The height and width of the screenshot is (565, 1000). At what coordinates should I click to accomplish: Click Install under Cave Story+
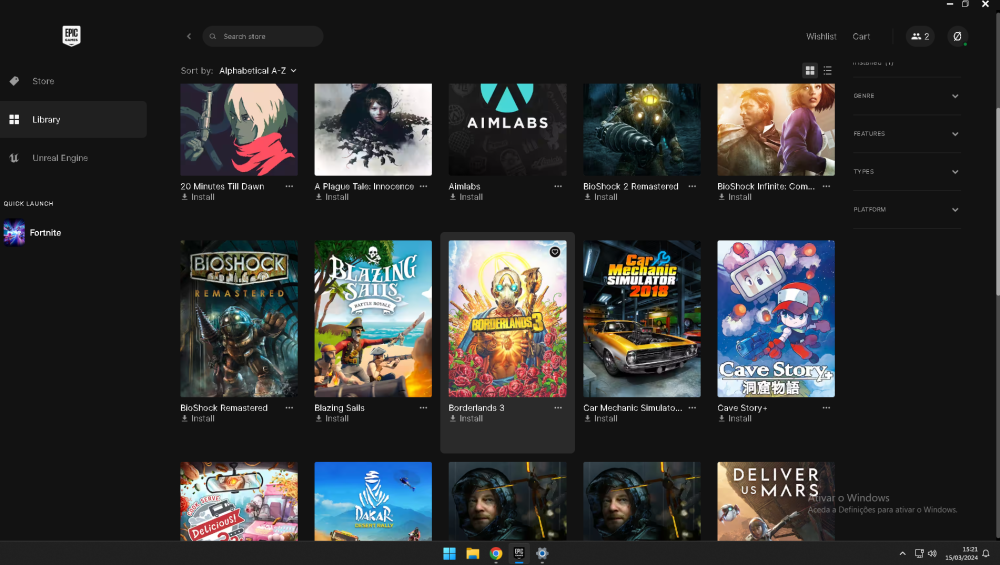[735, 418]
